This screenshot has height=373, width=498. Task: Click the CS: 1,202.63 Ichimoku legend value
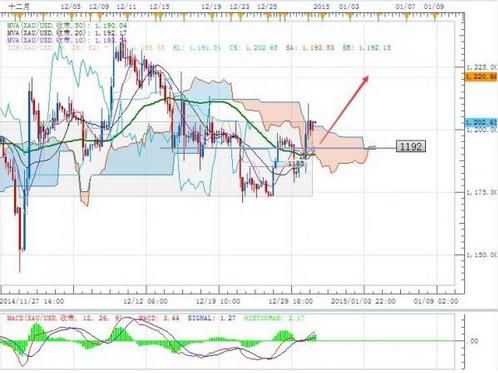point(253,48)
